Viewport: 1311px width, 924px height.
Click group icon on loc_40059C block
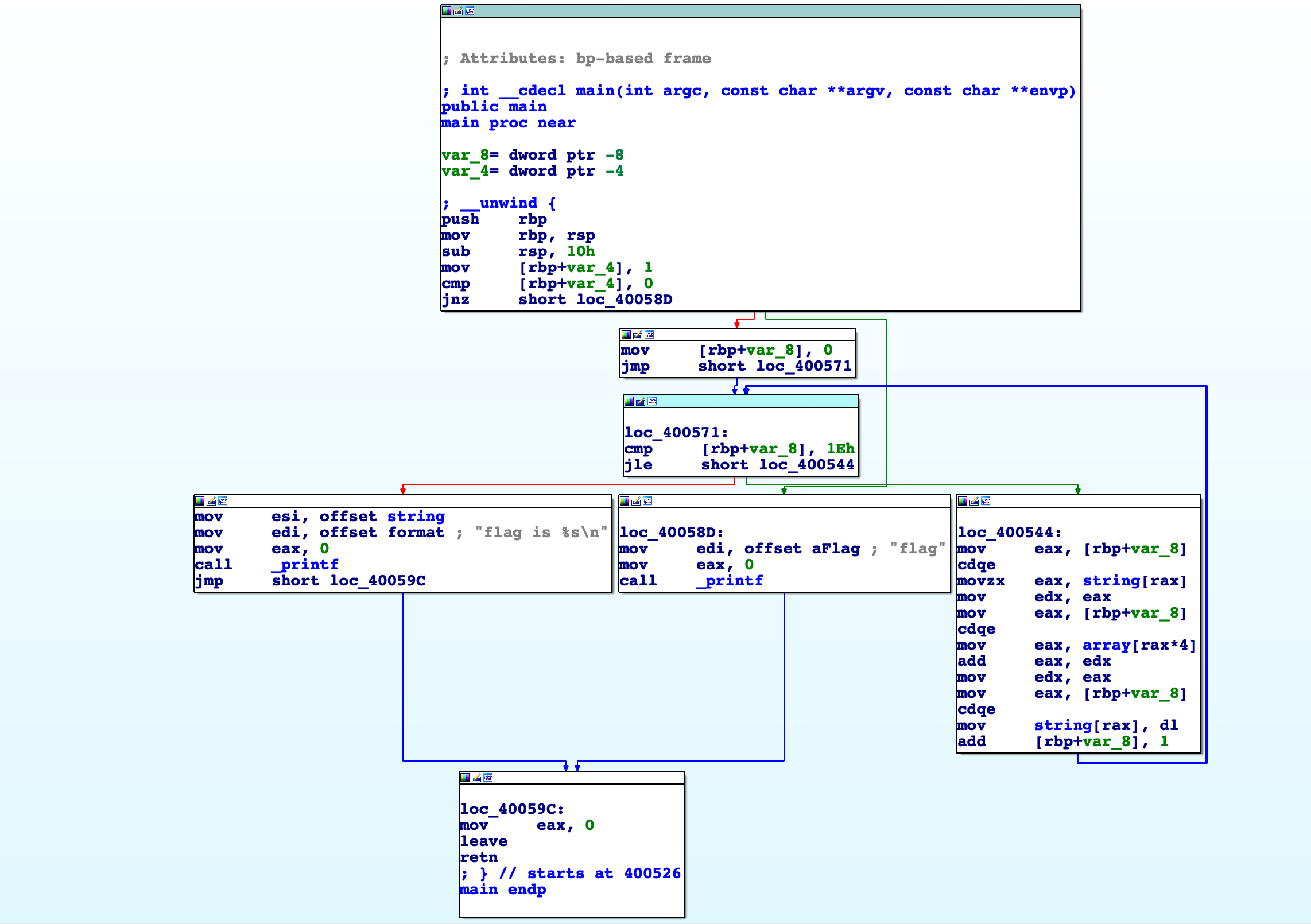[x=488, y=778]
